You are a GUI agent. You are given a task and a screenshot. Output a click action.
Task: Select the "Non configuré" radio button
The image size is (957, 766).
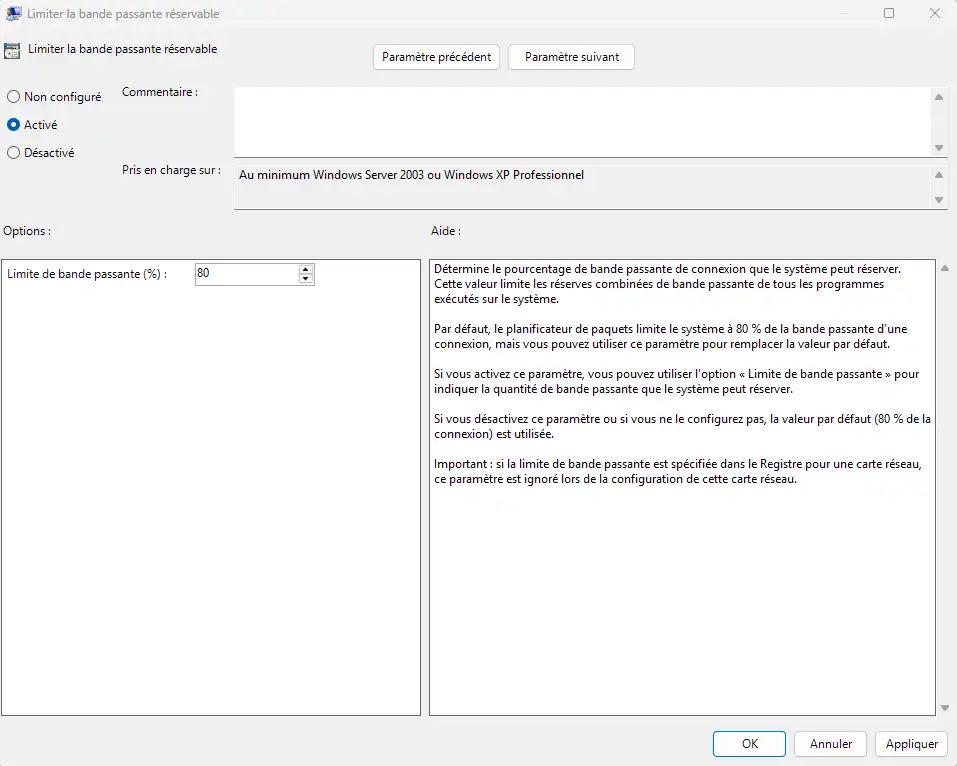coord(11,96)
